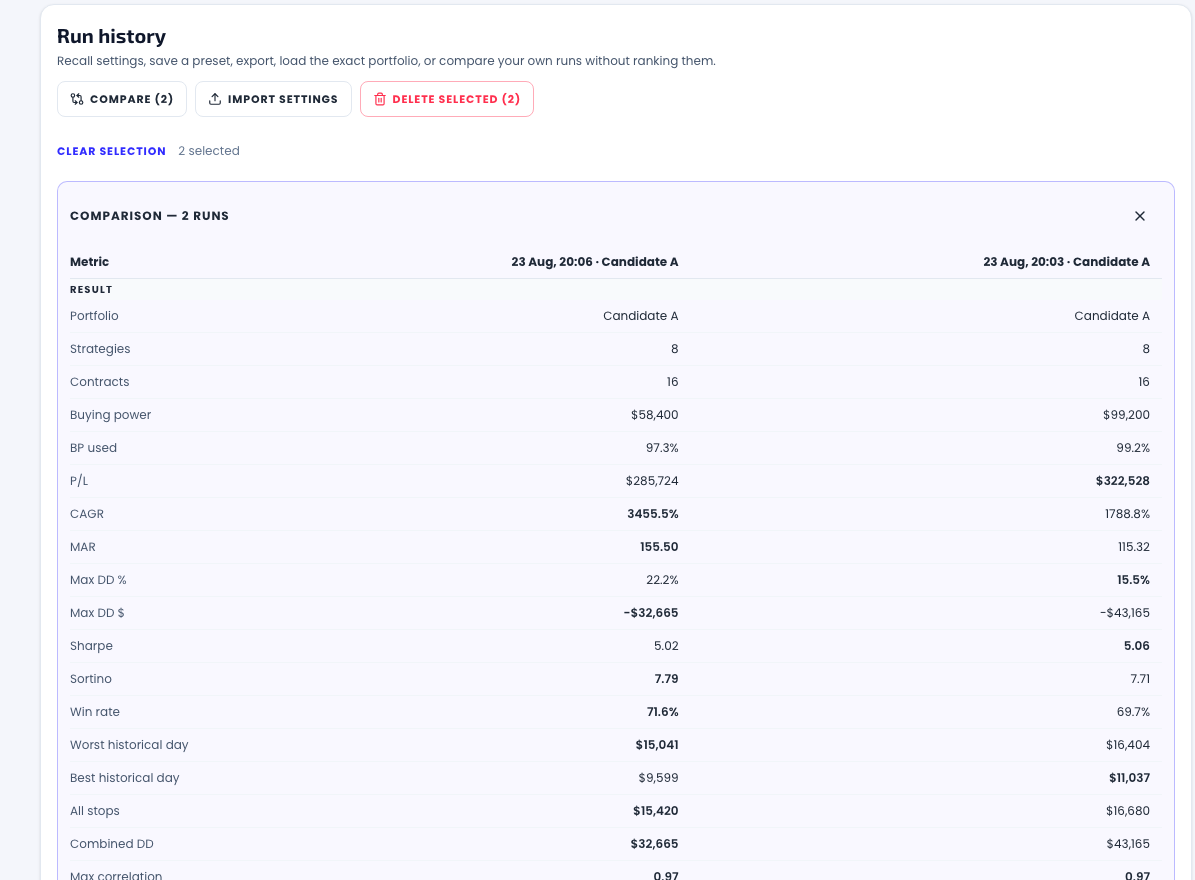Click the 97.3% BP used value
This screenshot has width=1195, height=880.
coord(662,448)
